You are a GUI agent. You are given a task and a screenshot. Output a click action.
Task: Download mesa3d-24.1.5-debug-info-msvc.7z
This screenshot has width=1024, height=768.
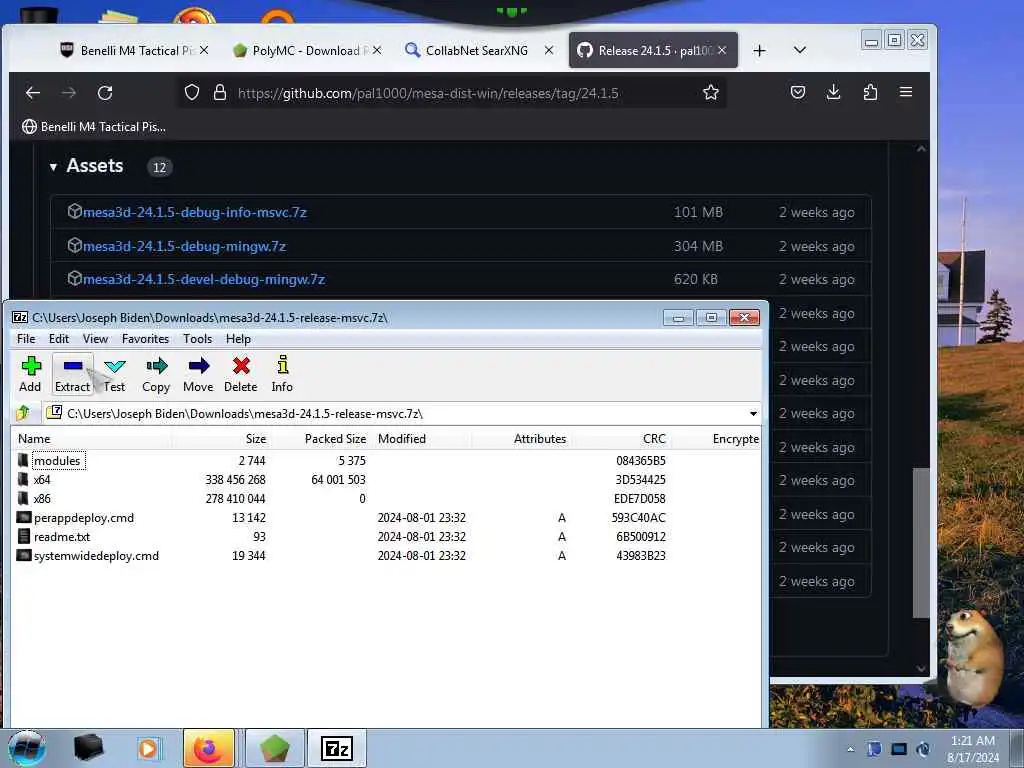click(195, 212)
